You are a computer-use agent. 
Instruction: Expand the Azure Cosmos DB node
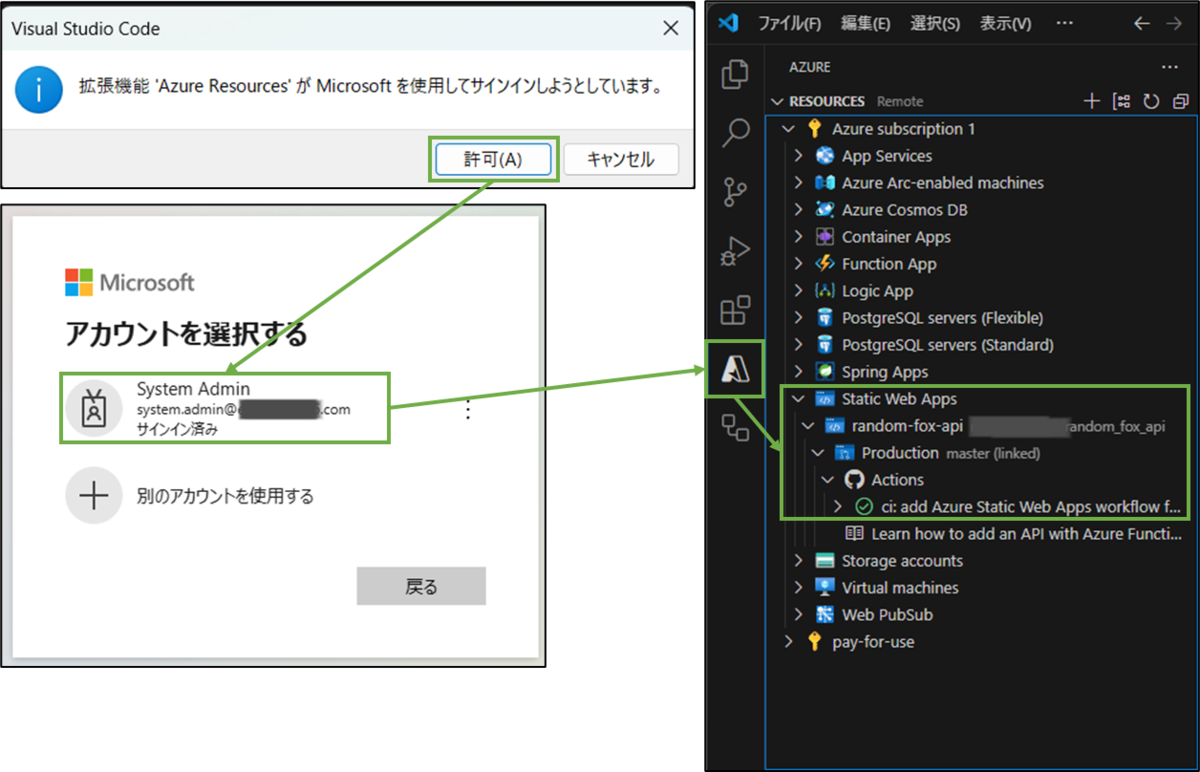coord(798,210)
